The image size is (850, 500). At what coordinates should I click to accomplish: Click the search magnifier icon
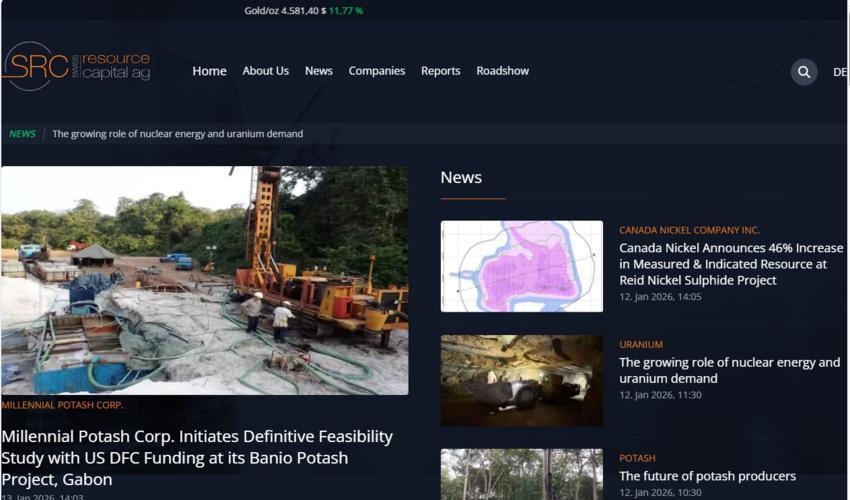point(804,72)
